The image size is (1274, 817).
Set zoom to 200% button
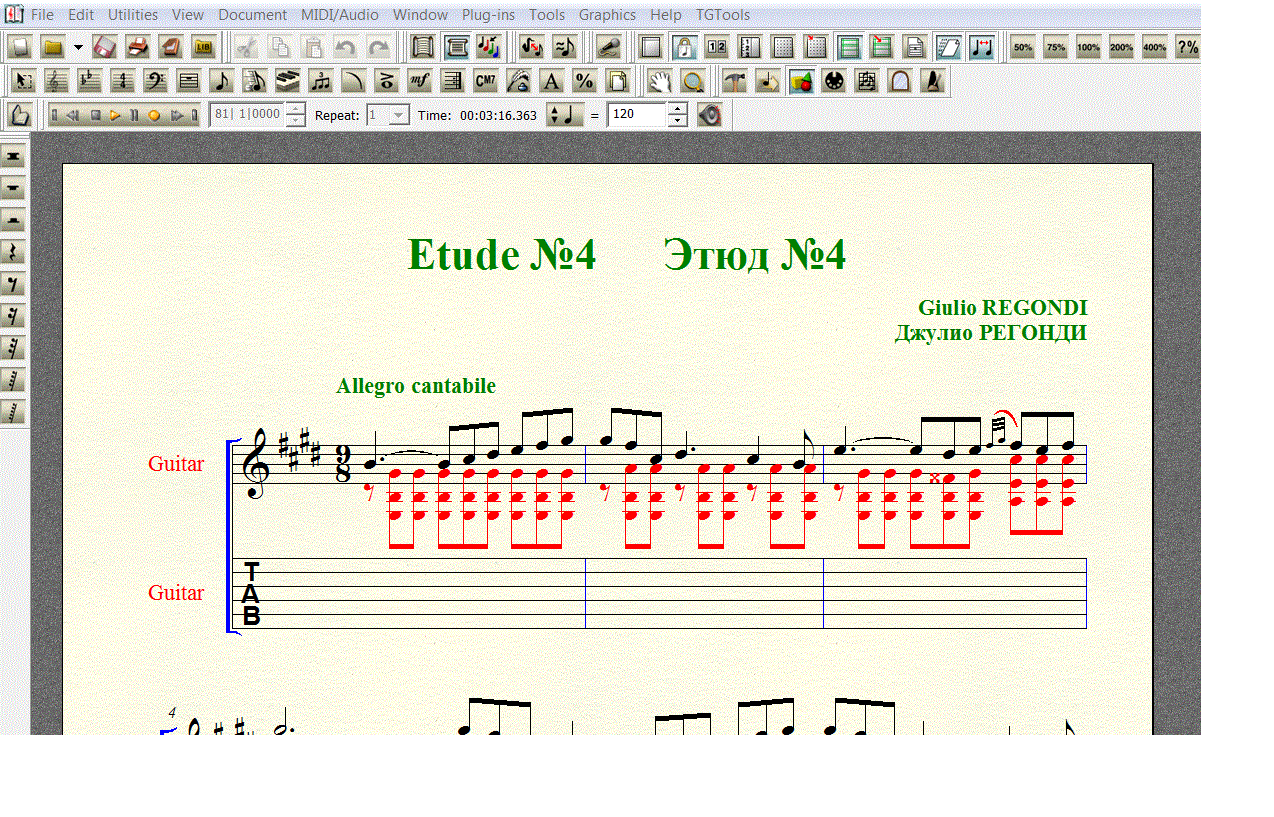pos(1121,47)
